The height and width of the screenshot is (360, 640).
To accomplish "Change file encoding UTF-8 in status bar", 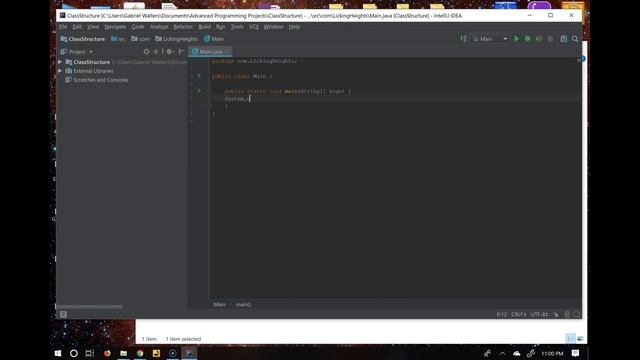I will click(x=539, y=314).
